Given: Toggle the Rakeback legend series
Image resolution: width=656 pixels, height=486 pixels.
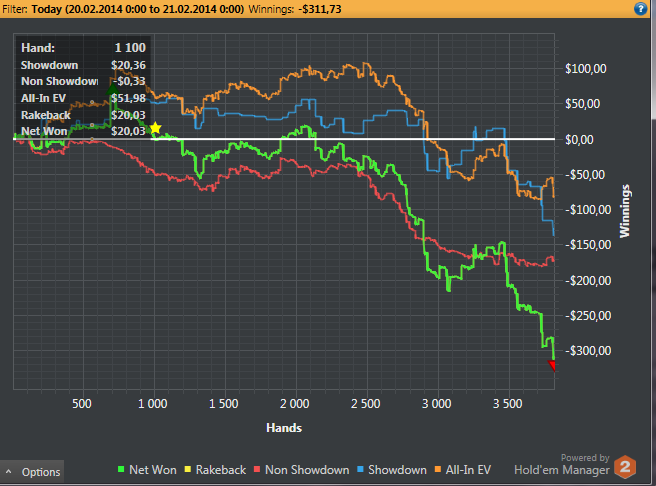Looking at the screenshot, I should (x=215, y=470).
